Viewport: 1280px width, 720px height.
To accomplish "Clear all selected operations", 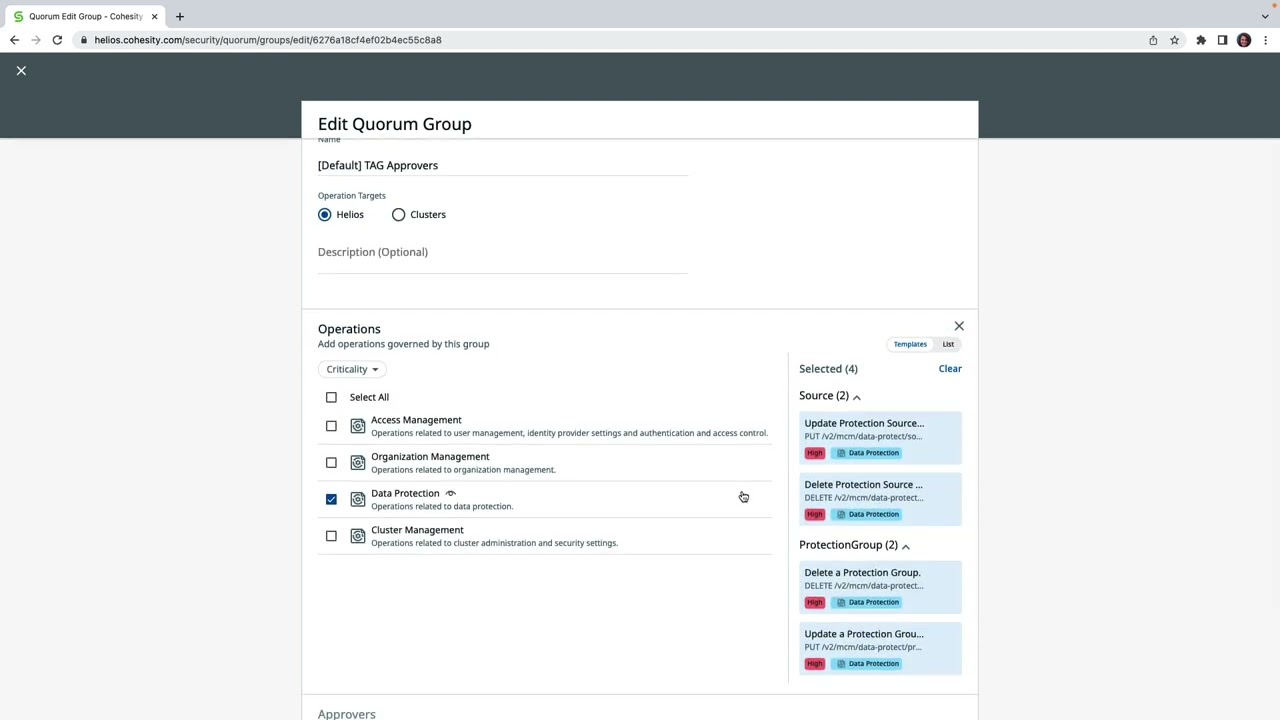I will tap(950, 369).
